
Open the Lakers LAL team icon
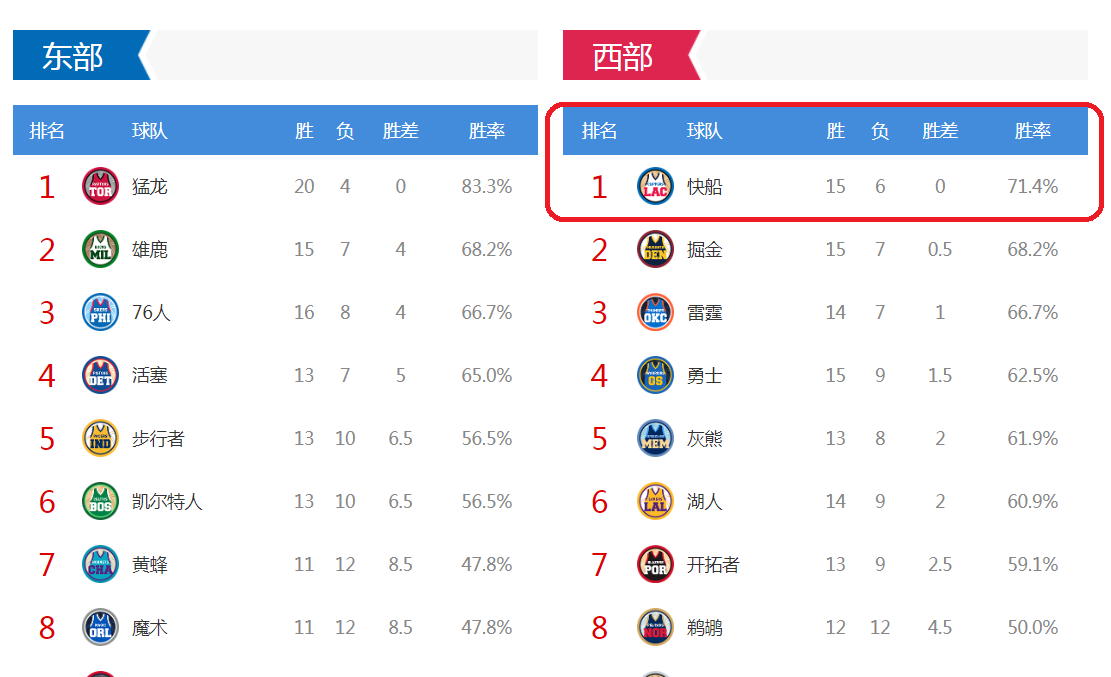(x=655, y=501)
